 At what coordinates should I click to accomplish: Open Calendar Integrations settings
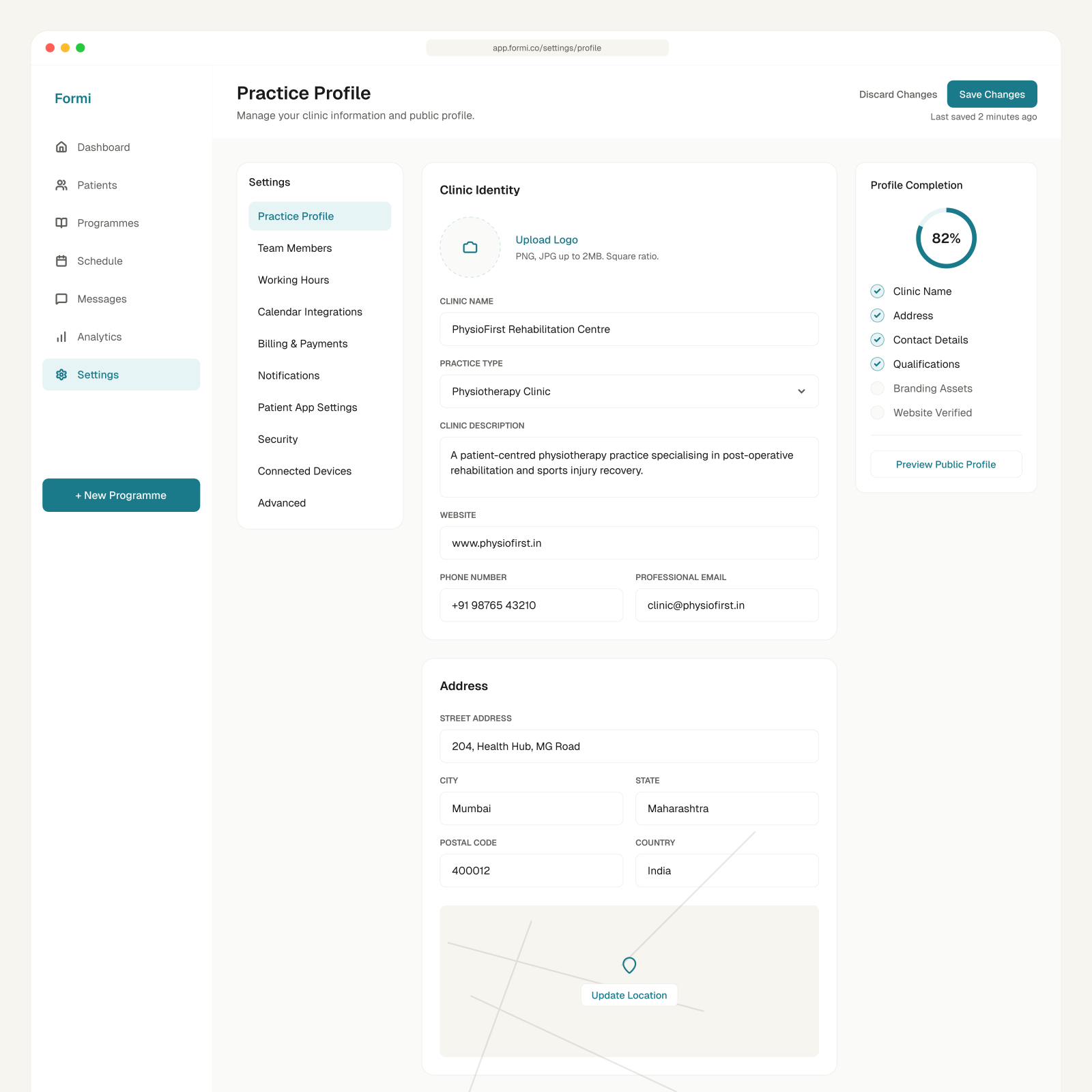point(319,312)
